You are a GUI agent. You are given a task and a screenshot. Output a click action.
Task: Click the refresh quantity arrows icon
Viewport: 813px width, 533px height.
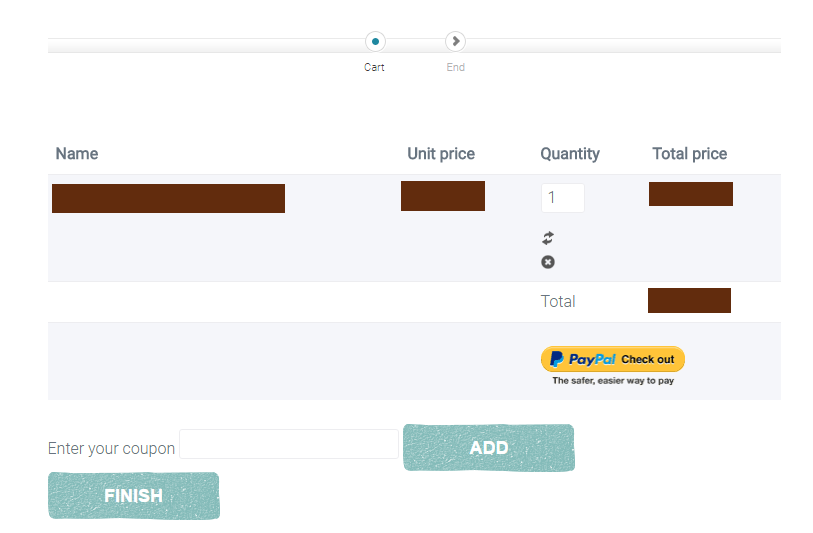click(x=548, y=238)
